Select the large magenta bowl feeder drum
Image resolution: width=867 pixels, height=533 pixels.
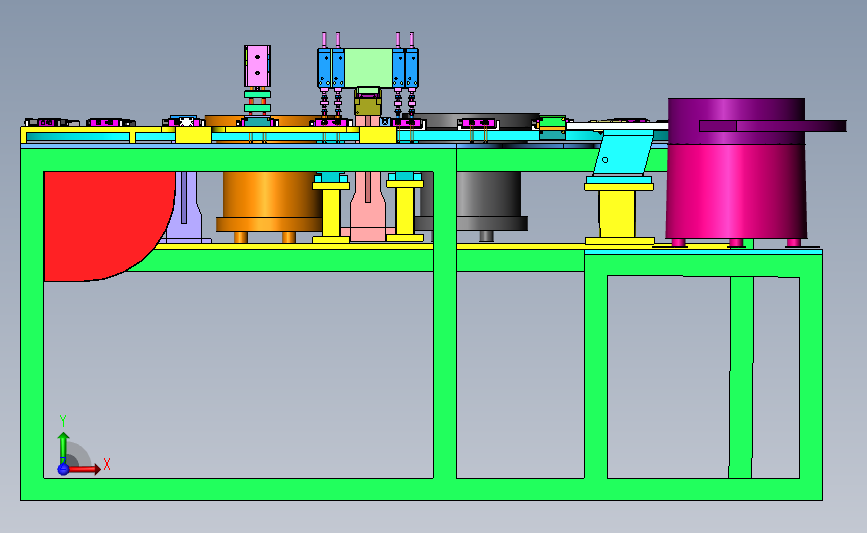pos(736,191)
